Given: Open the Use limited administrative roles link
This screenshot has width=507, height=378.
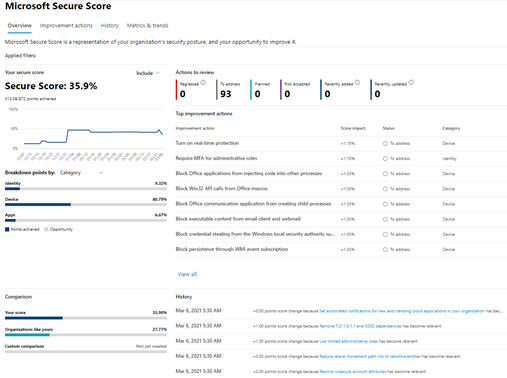Looking at the screenshot, I should tap(349, 341).
